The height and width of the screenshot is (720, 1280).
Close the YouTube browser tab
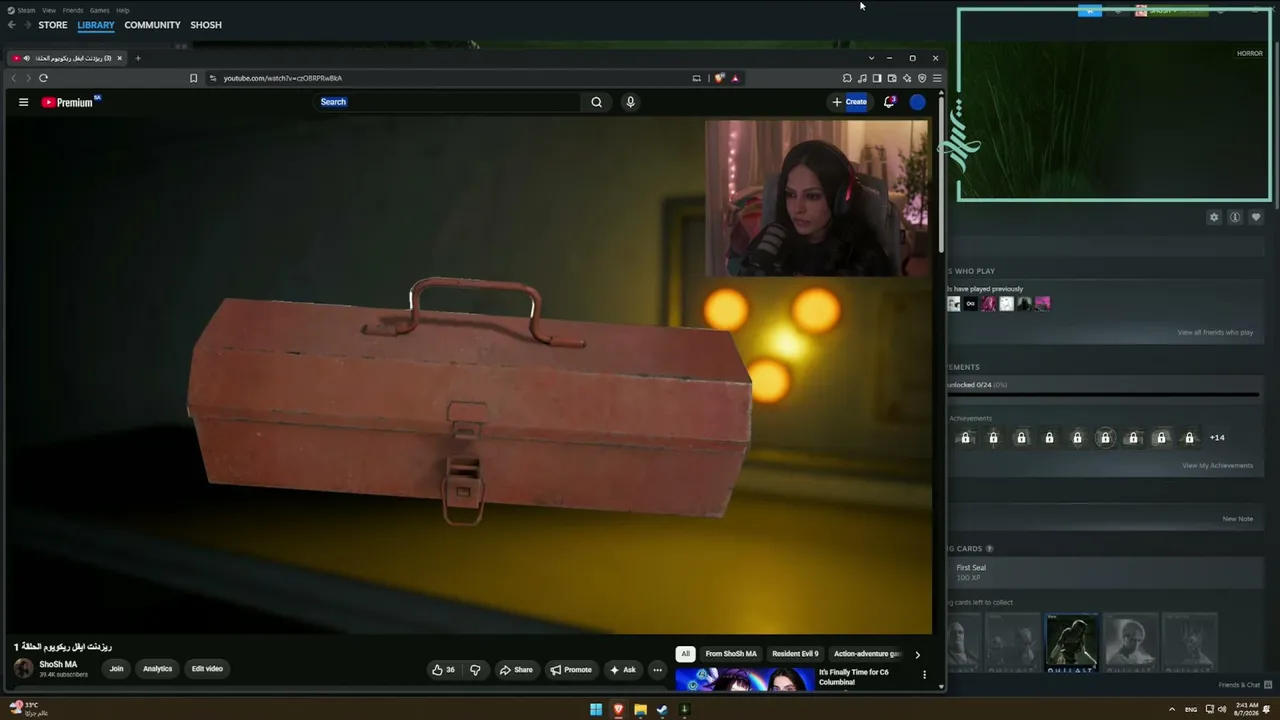pos(119,58)
